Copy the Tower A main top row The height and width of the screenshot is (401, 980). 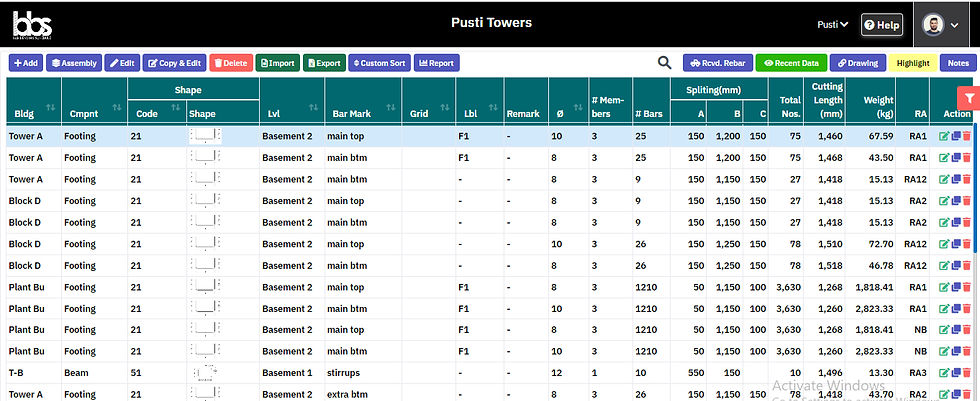tap(956, 136)
